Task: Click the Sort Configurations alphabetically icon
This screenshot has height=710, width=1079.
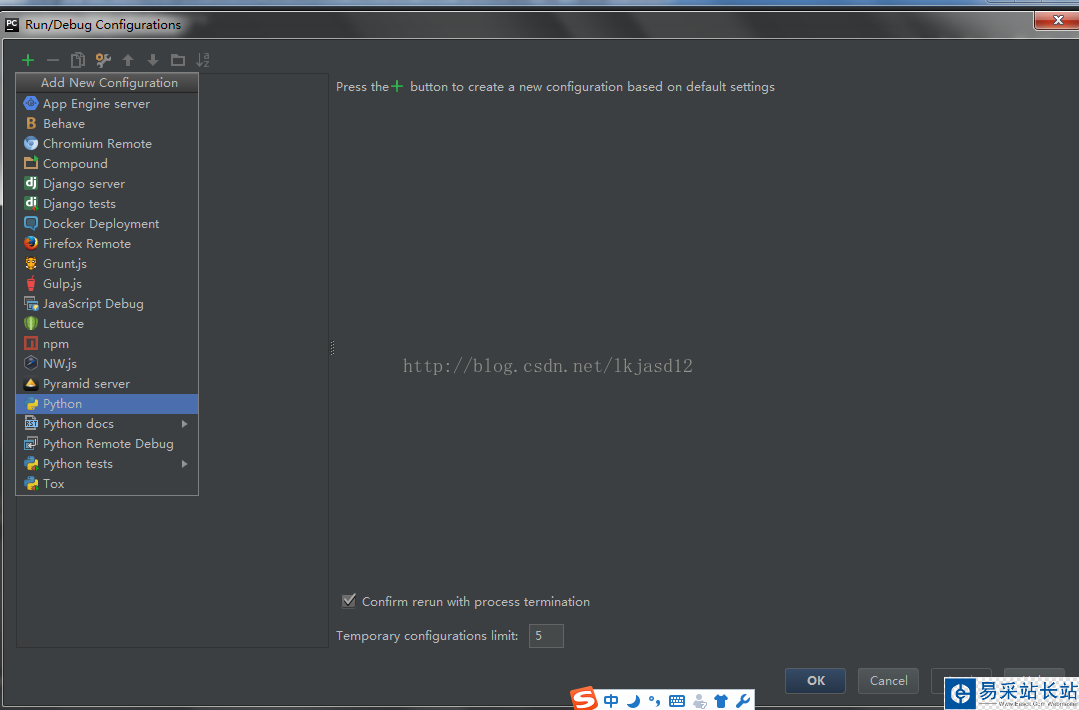Action: pos(202,61)
